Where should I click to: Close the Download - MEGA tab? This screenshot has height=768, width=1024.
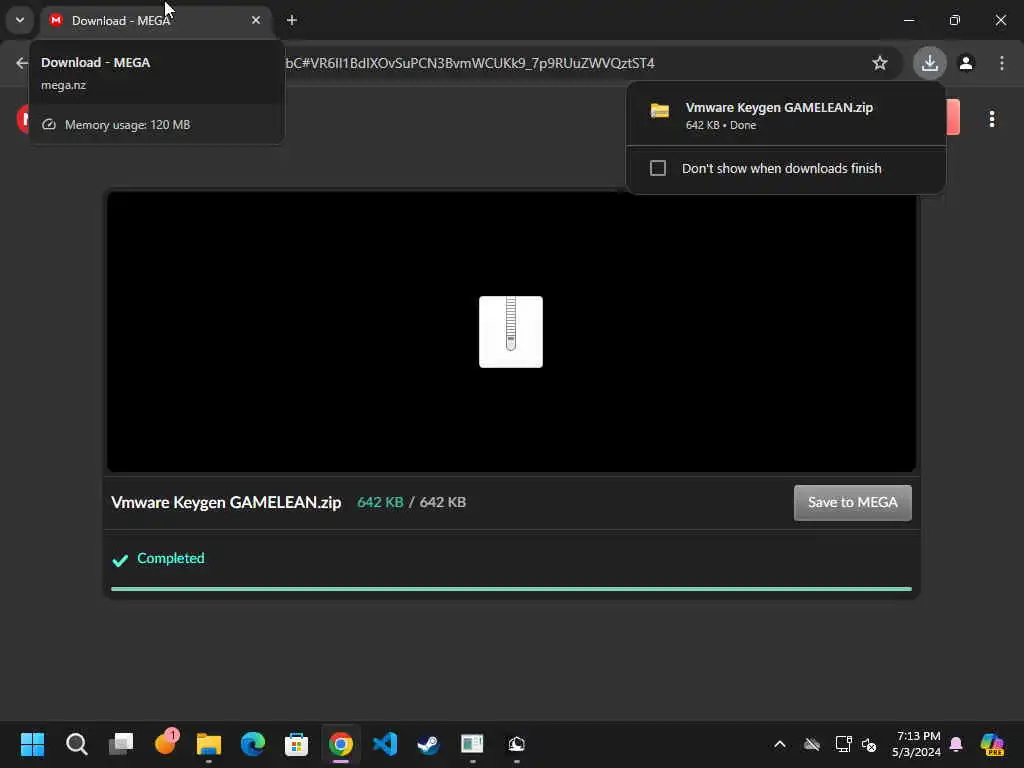point(256,20)
